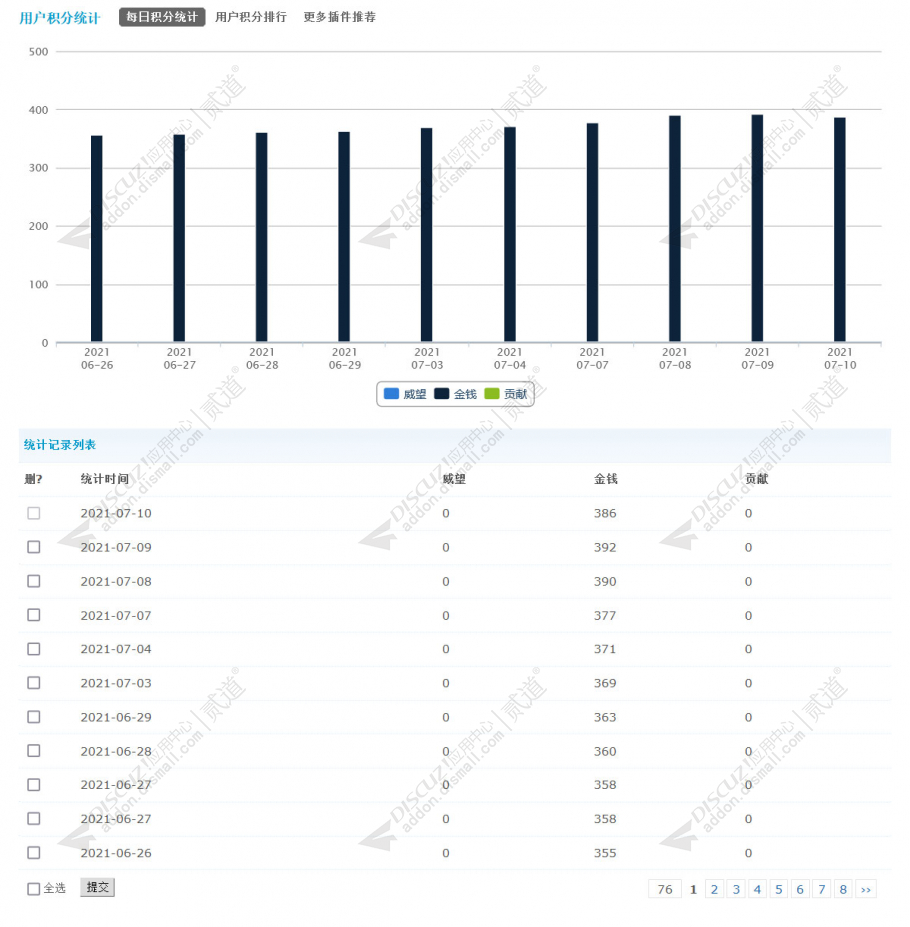Click the 金钱 value 386
The image size is (910, 927).
[605, 513]
